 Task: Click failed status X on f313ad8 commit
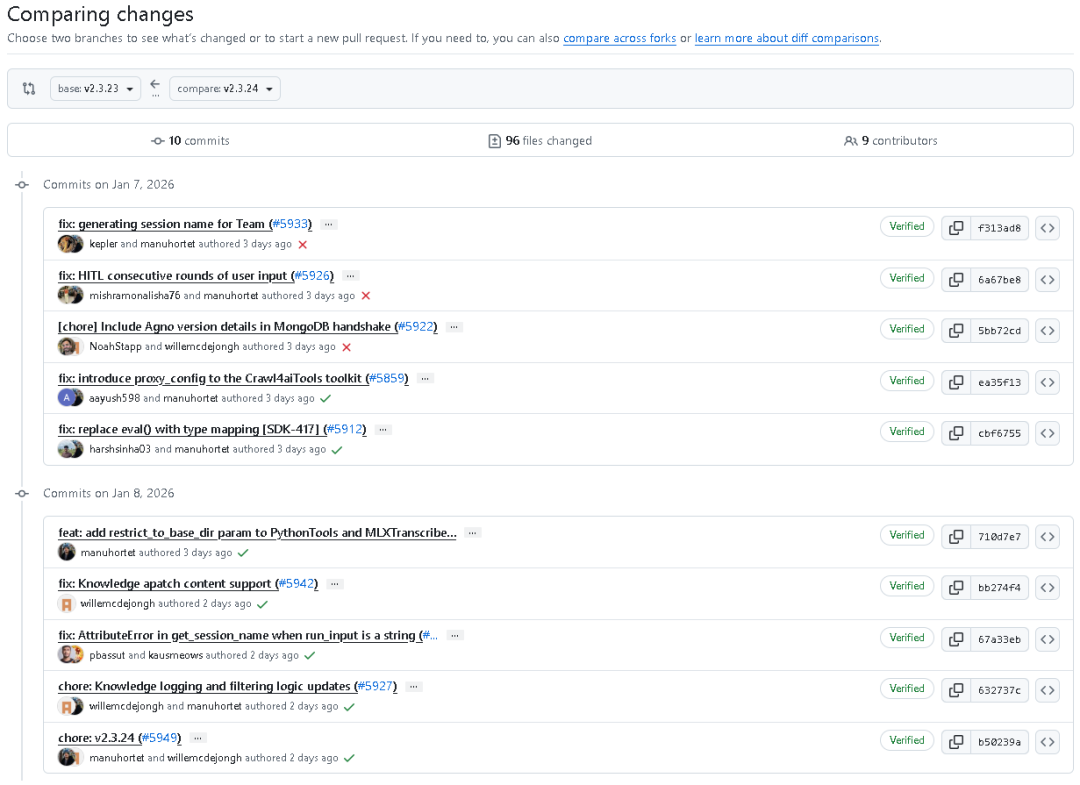(x=303, y=244)
